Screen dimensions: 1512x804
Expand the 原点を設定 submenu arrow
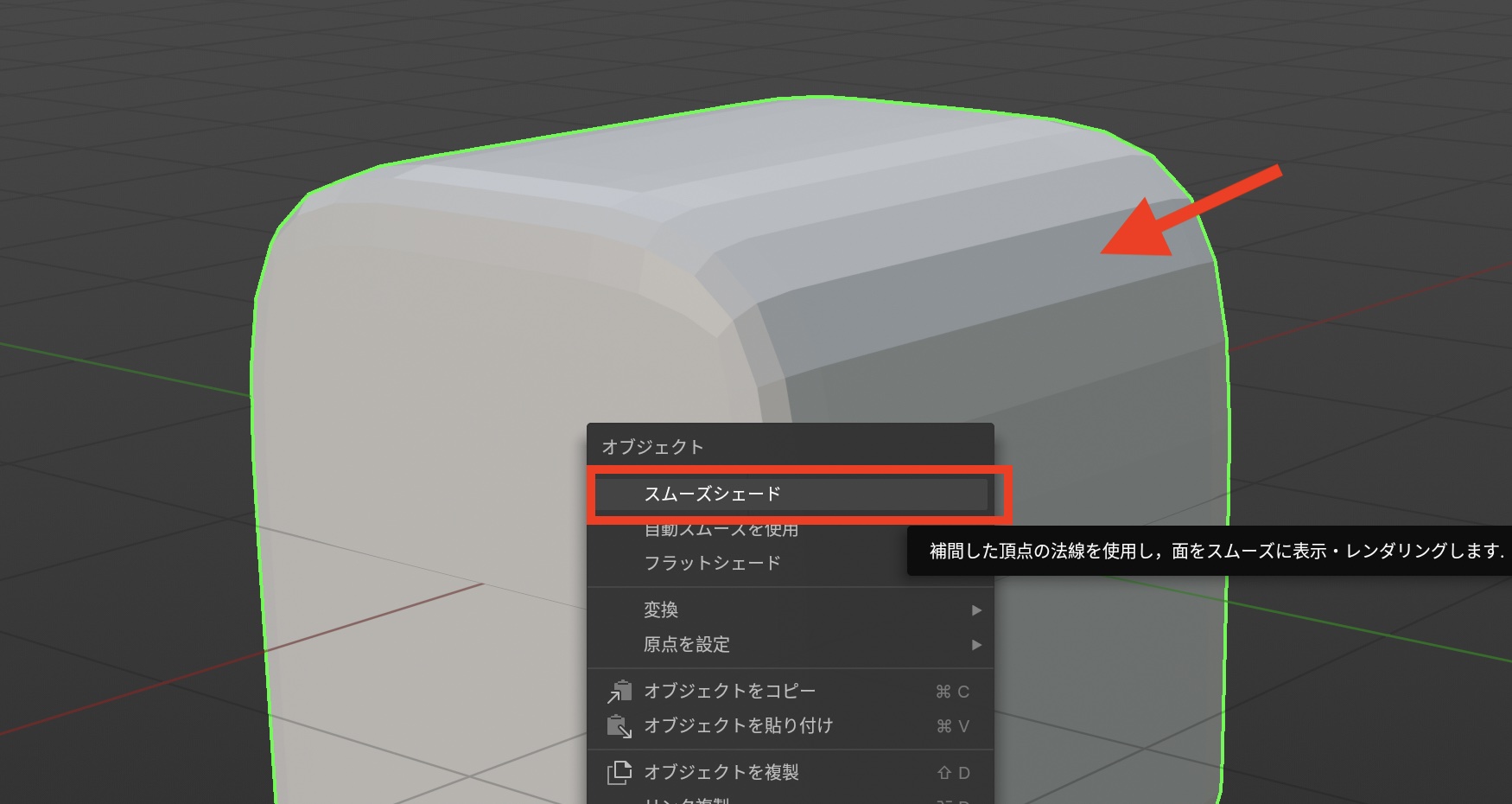click(976, 645)
